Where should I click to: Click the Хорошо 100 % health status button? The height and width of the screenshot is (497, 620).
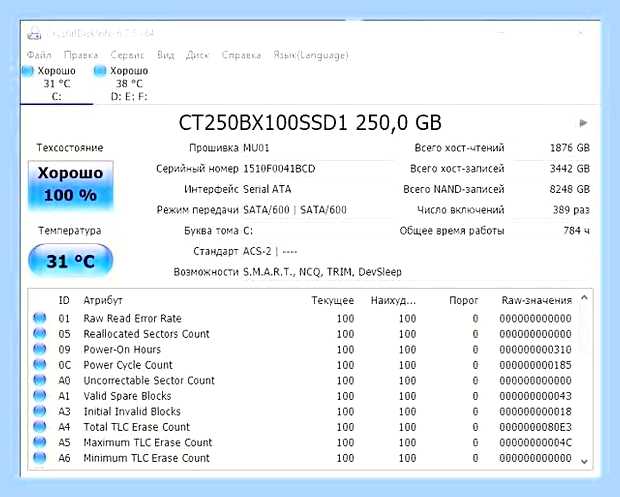click(71, 184)
